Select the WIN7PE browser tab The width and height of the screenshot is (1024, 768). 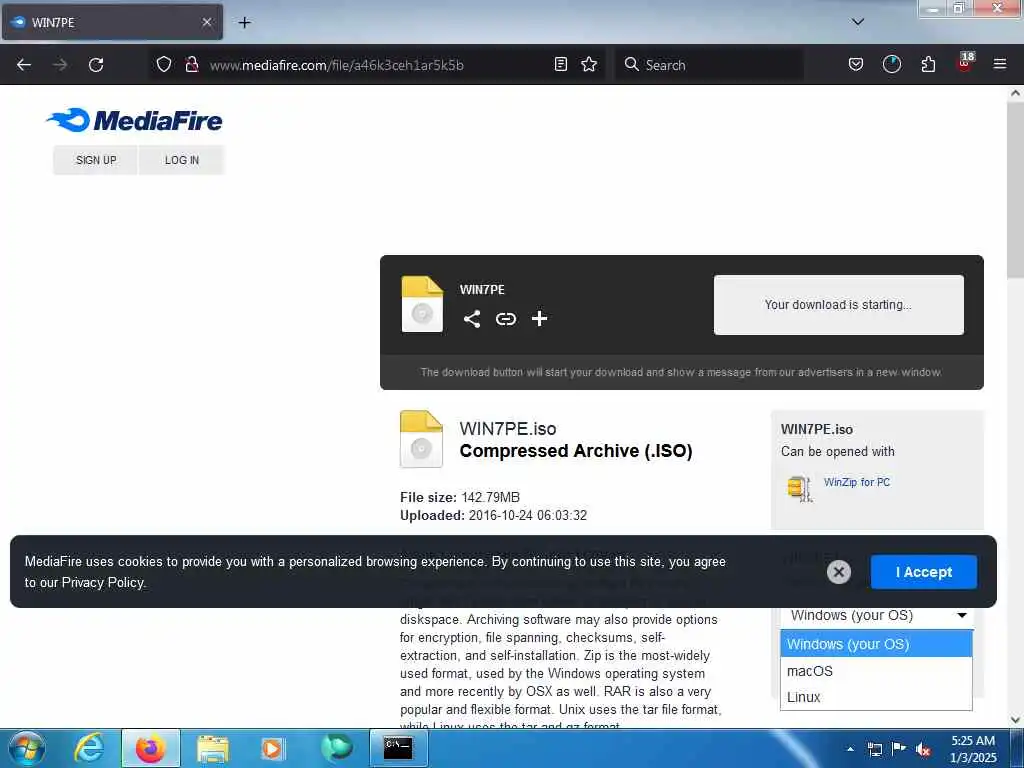112,22
